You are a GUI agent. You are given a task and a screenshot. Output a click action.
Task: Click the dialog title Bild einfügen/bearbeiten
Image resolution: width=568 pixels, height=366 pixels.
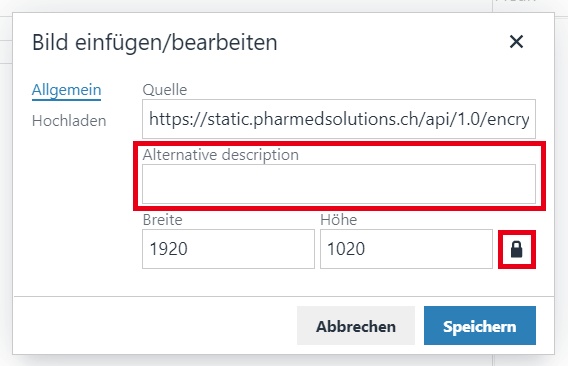(x=155, y=42)
